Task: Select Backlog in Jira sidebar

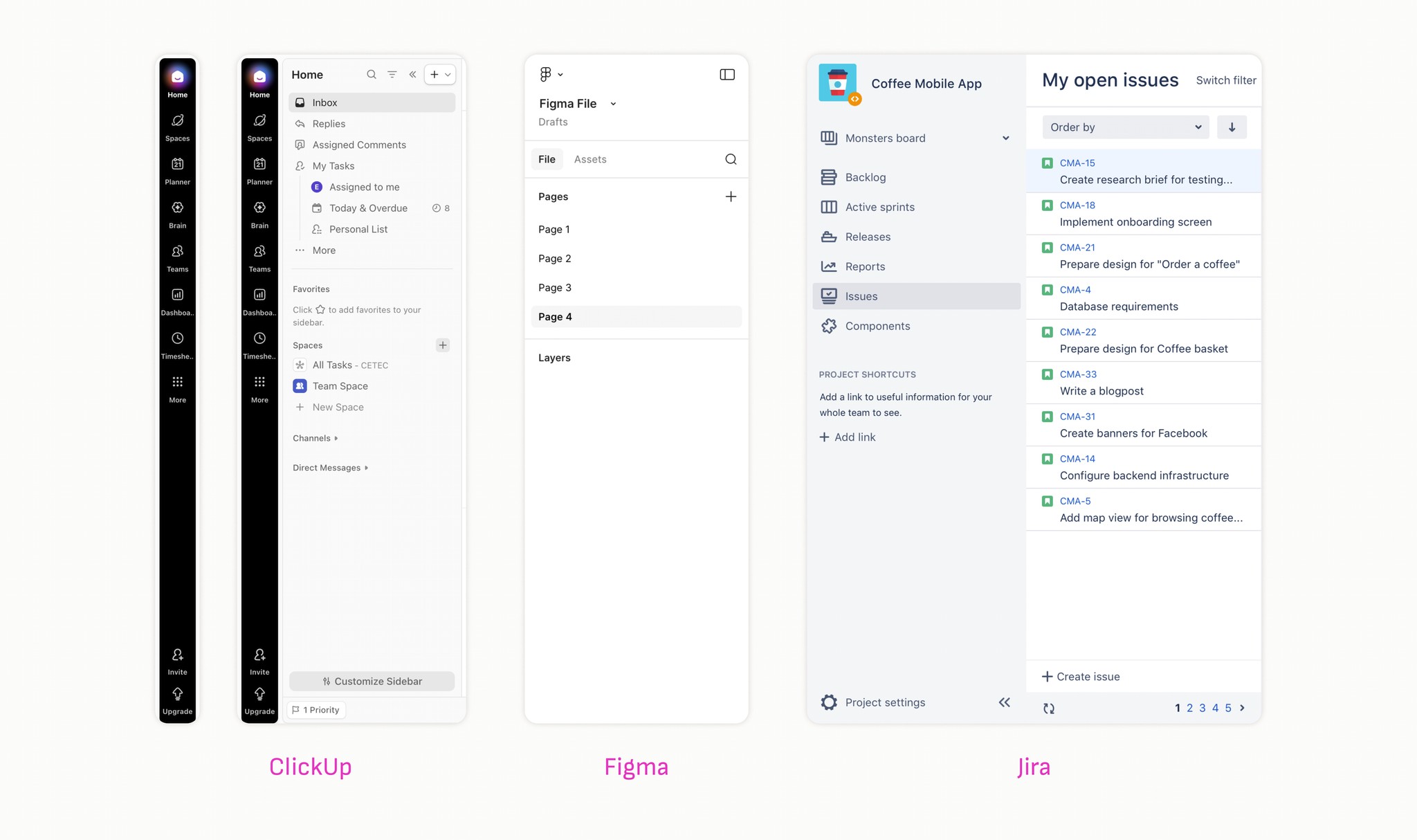Action: [x=865, y=177]
